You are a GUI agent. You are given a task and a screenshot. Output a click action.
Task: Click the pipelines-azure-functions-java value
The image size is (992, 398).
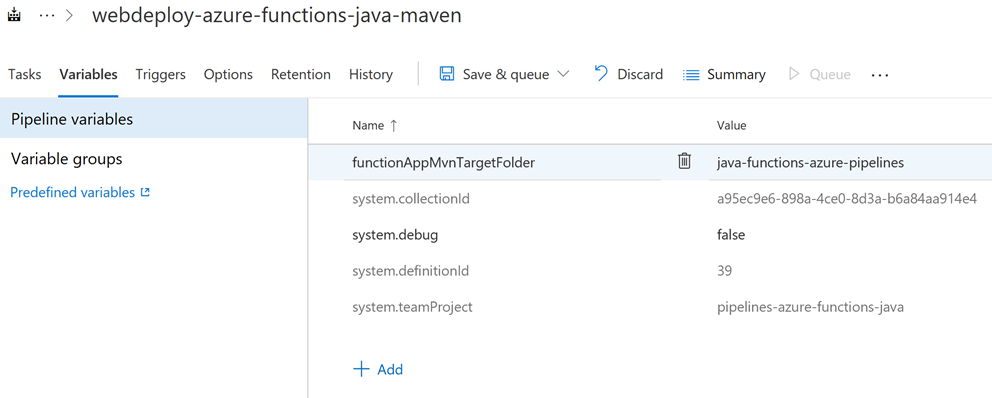click(x=810, y=308)
